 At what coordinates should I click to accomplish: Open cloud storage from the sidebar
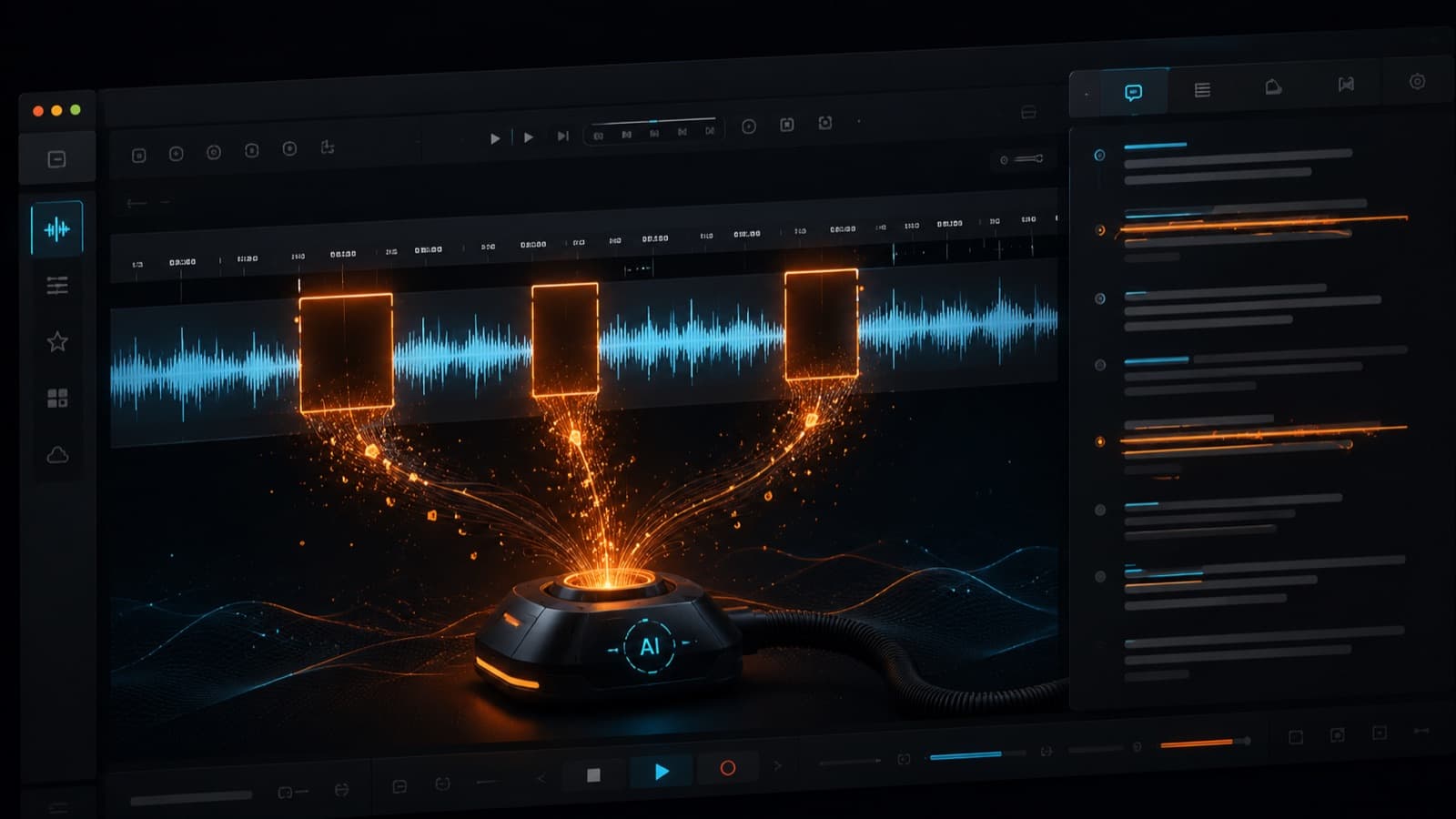pyautogui.click(x=57, y=454)
